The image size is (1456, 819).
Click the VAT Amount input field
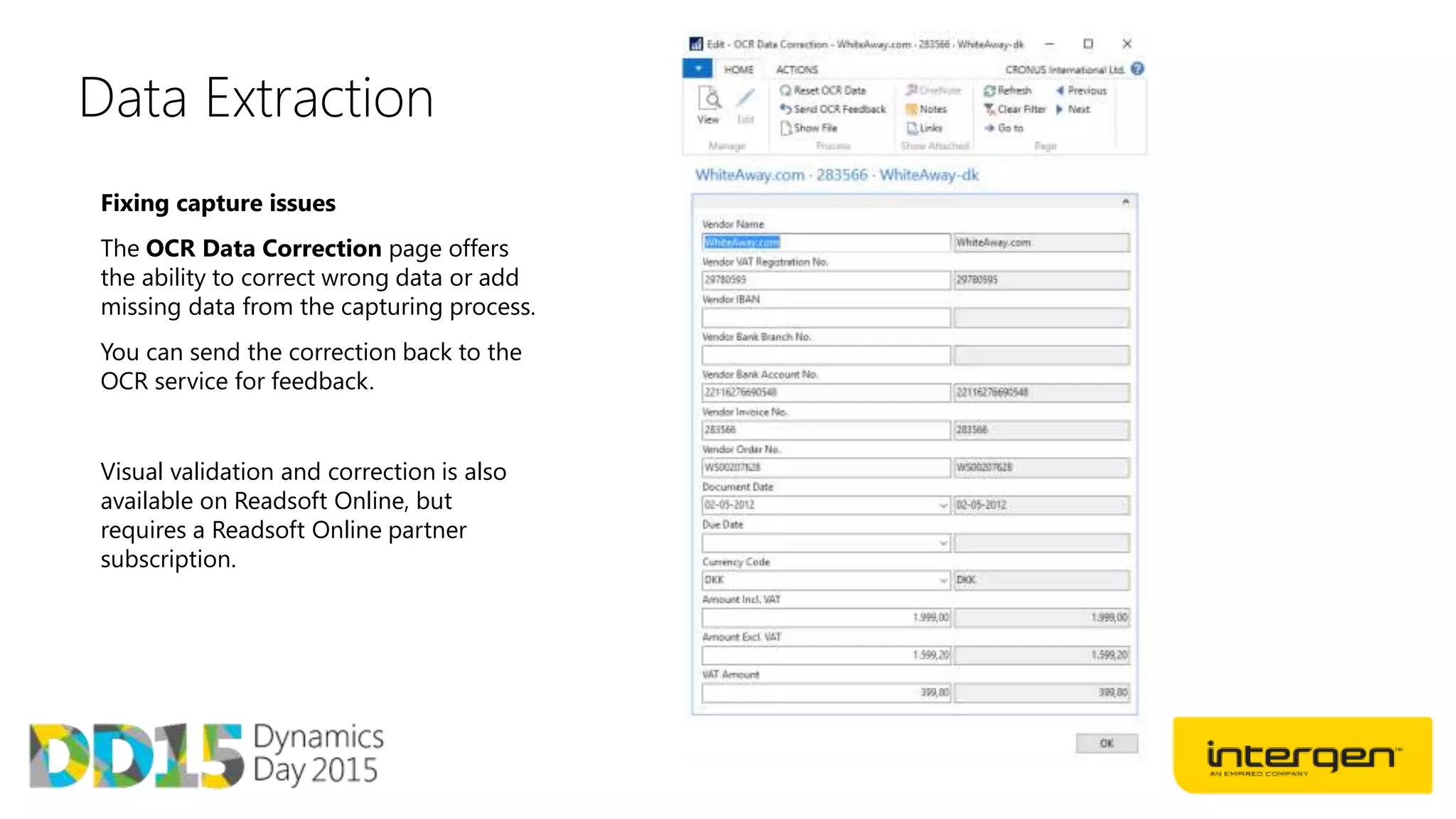coord(826,692)
